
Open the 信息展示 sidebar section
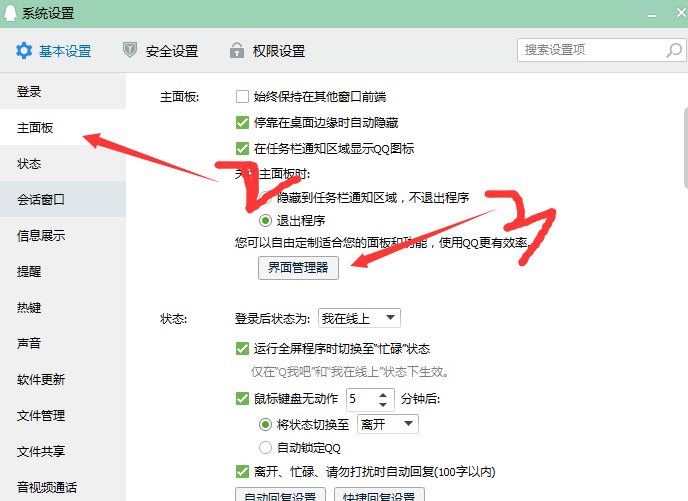tap(63, 235)
